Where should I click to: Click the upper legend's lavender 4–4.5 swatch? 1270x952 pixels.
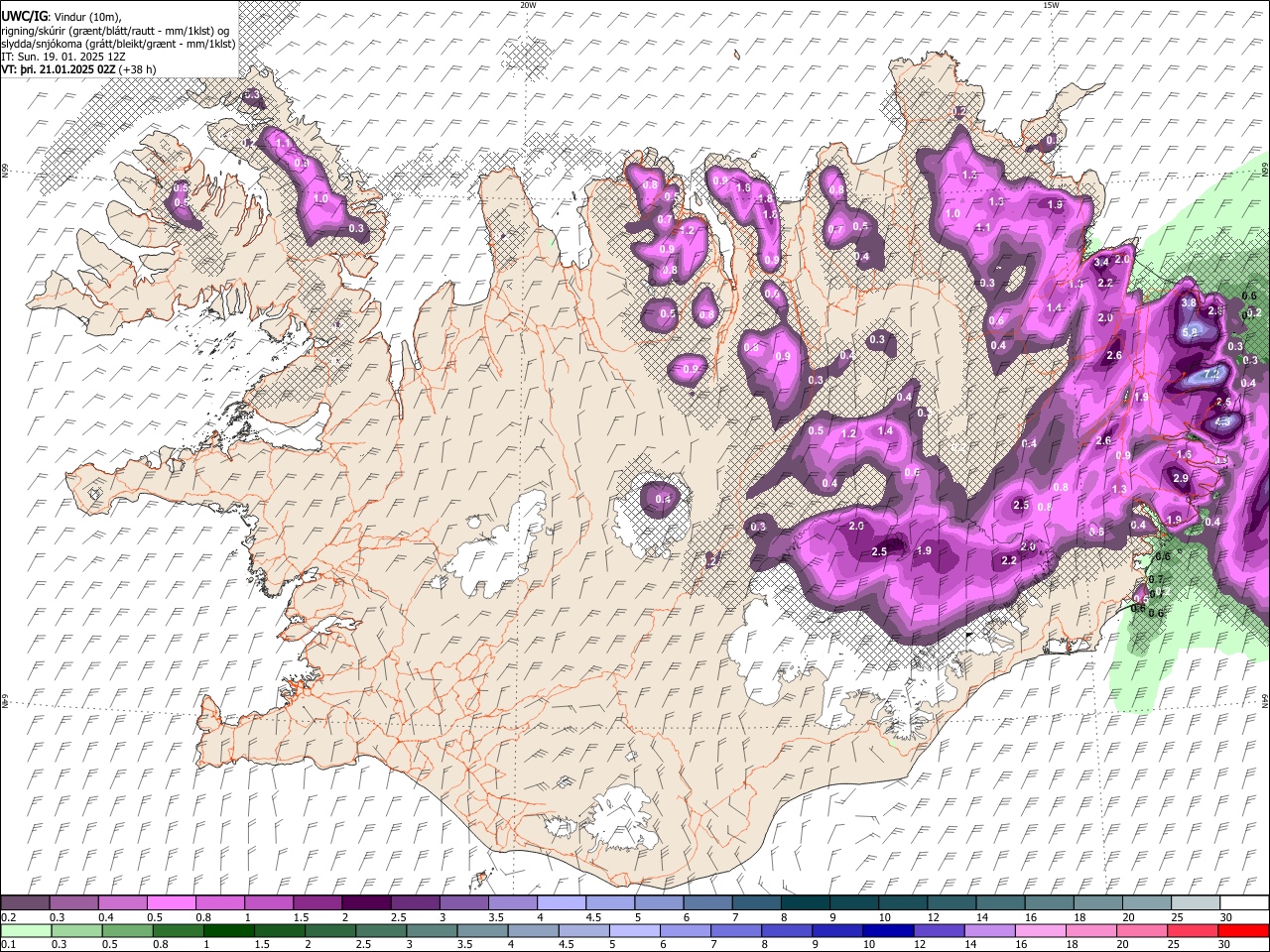(562, 901)
